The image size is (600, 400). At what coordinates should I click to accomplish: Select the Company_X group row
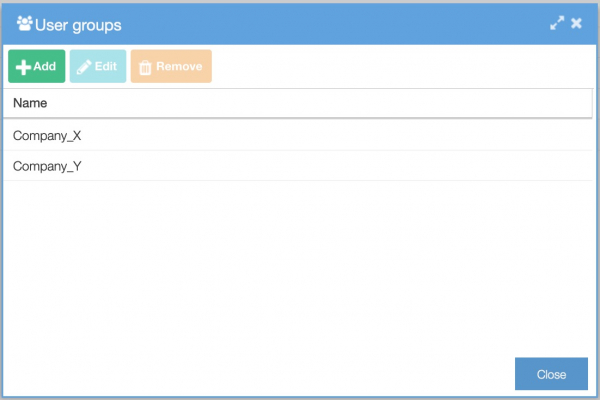(298, 136)
